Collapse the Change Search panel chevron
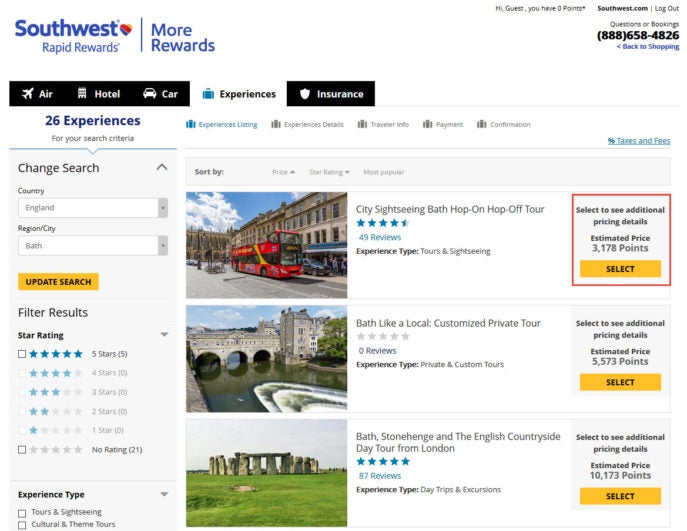 coord(162,167)
